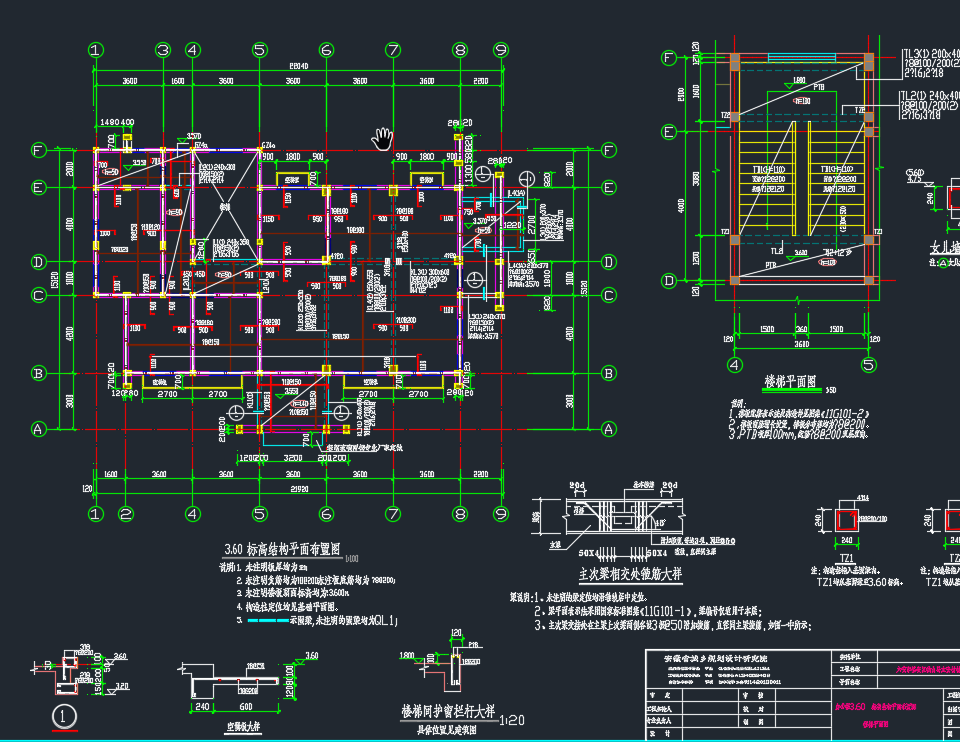Select axis bubble 'E' beside the stair plan

pos(669,132)
